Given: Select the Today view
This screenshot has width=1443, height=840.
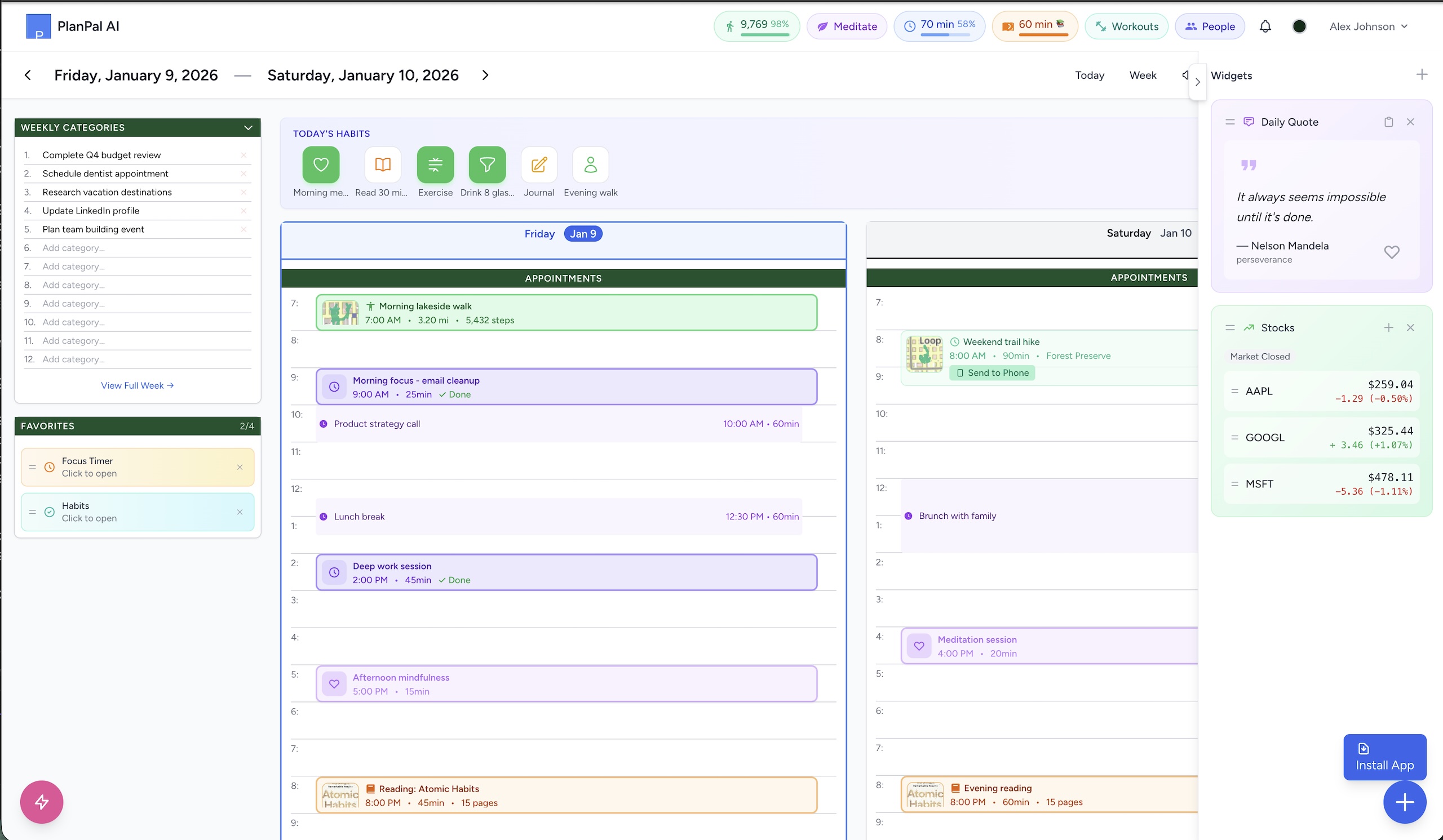Looking at the screenshot, I should click(1089, 75).
